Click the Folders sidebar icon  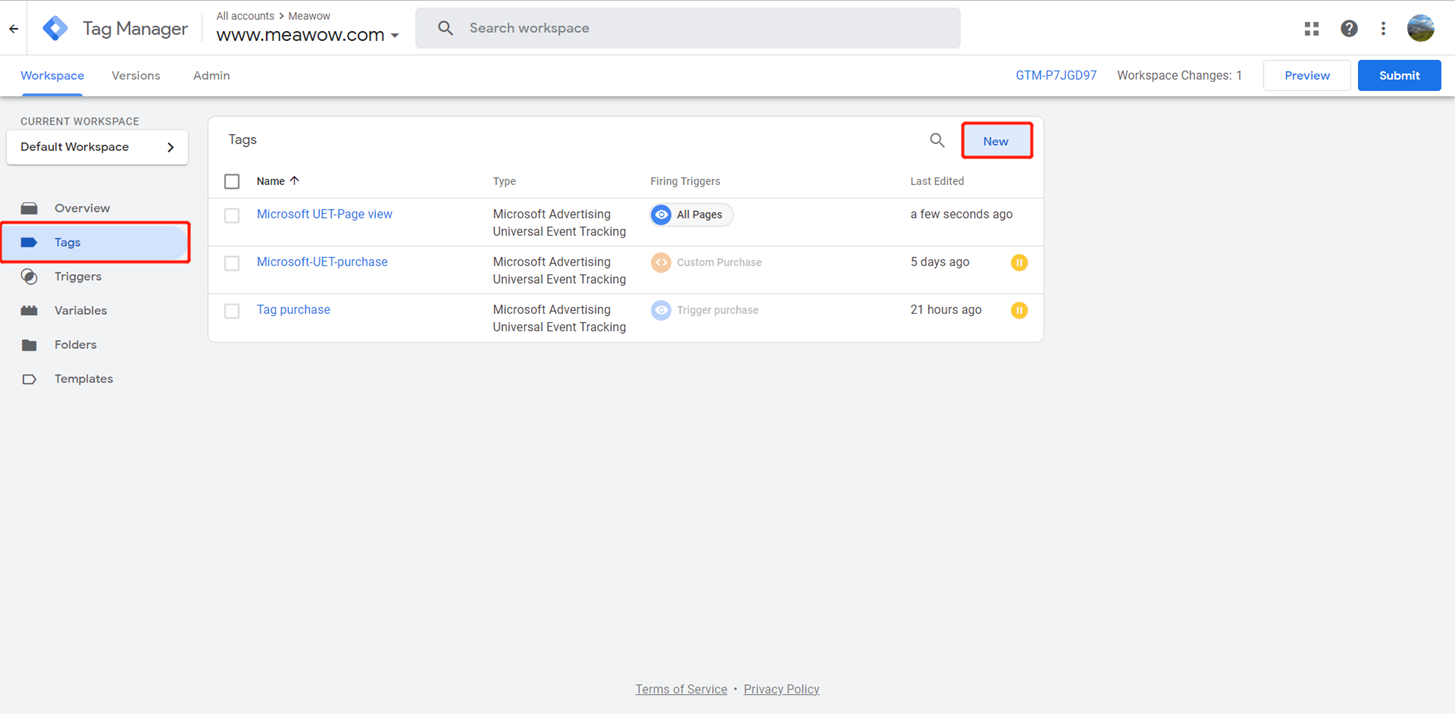29,345
